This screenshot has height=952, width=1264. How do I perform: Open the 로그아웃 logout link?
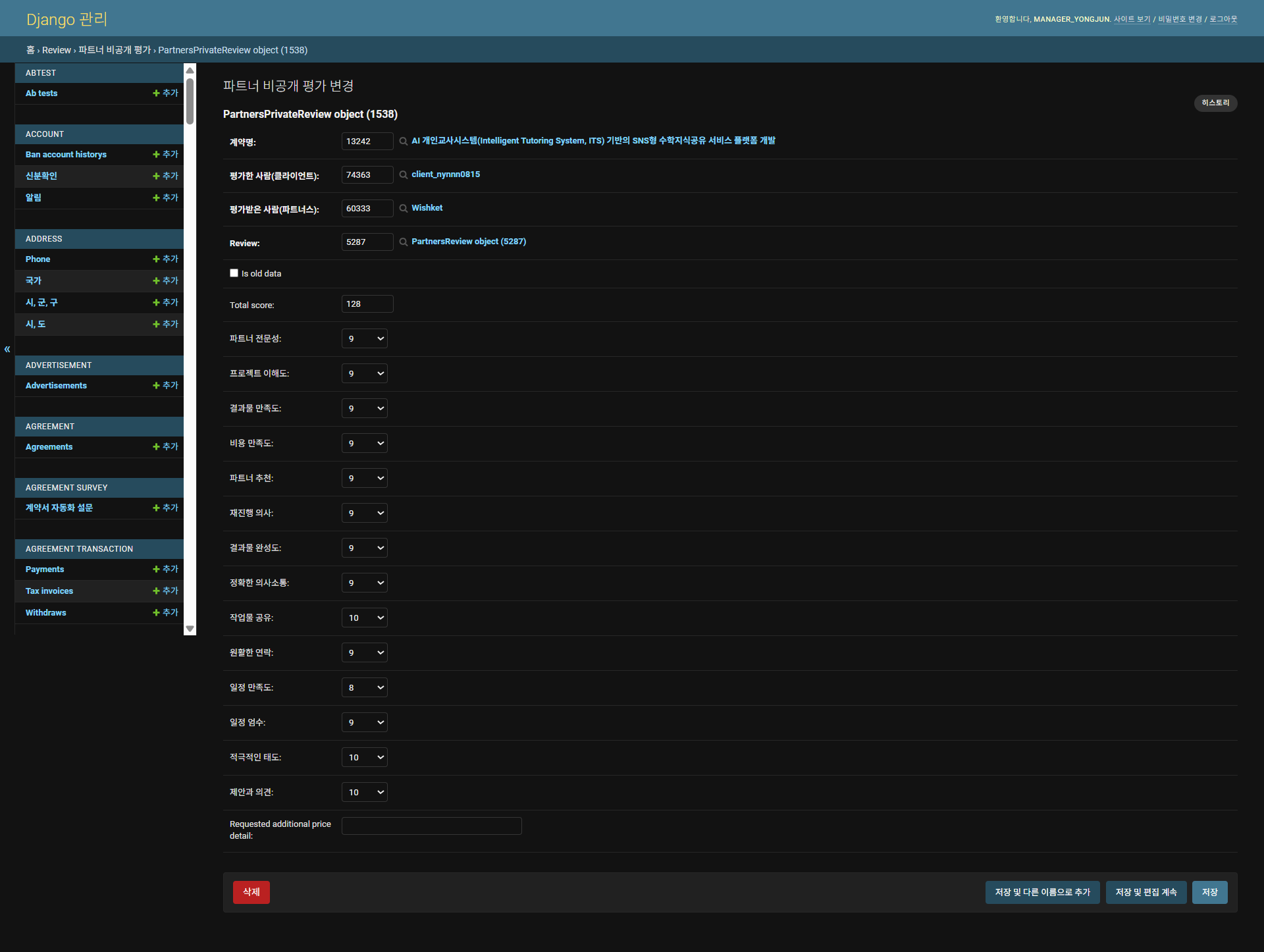pyautogui.click(x=1223, y=20)
